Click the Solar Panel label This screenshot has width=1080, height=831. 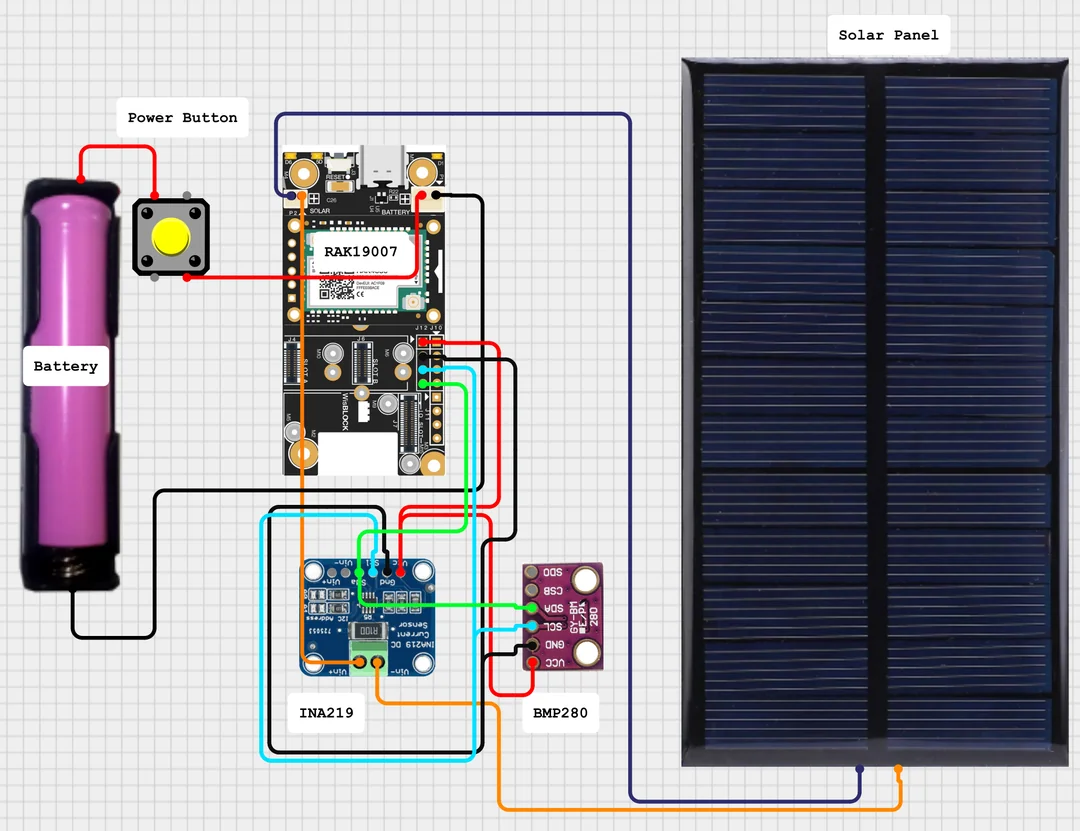pos(888,35)
